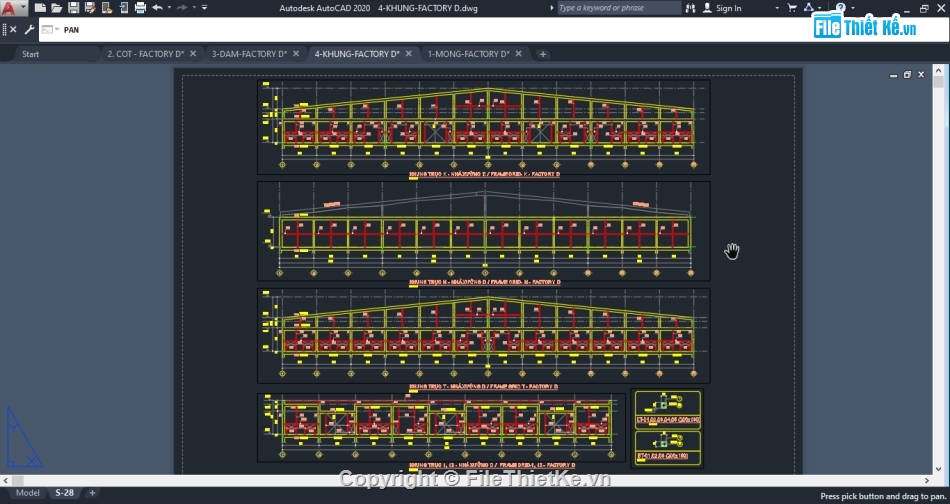Click the Redo arrow icon

[x=182, y=8]
